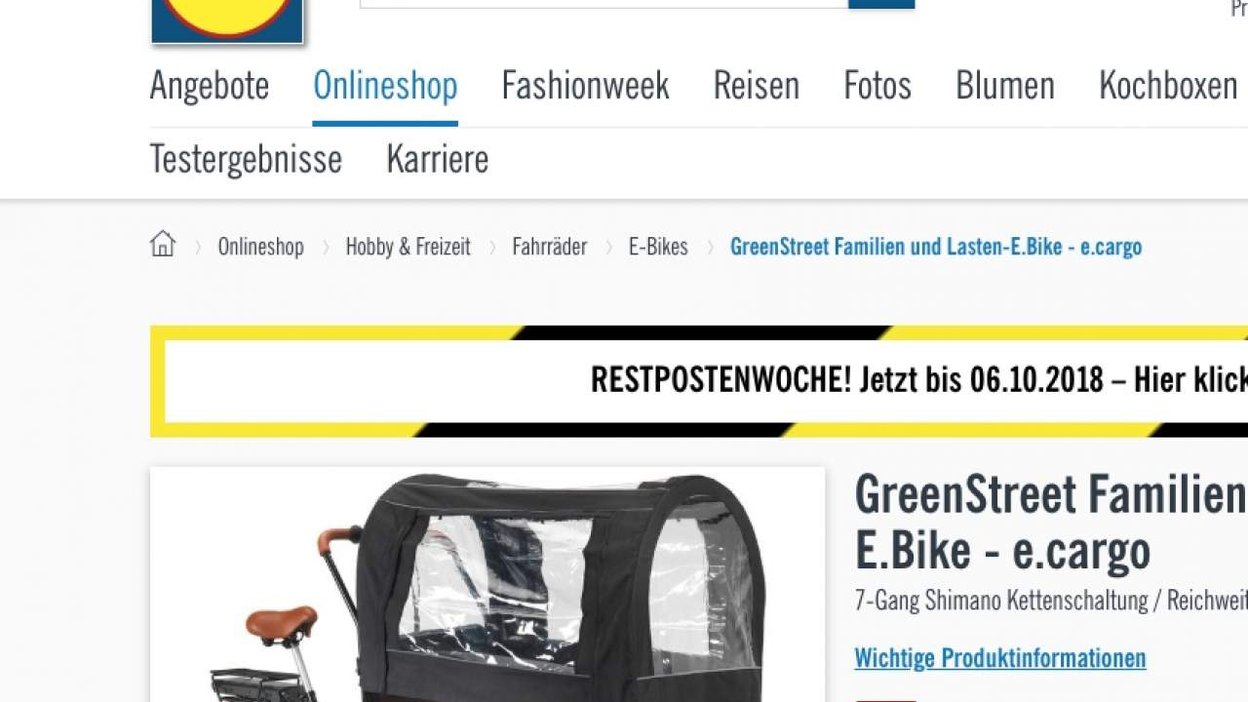The width and height of the screenshot is (1248, 702).
Task: Open the Angebote menu
Action: click(209, 86)
